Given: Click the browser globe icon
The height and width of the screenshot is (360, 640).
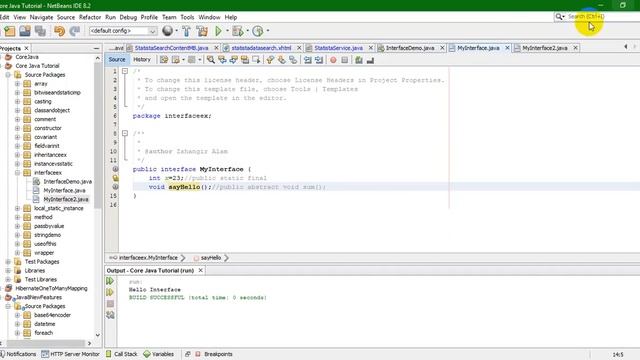Looking at the screenshot, I should [167, 31].
